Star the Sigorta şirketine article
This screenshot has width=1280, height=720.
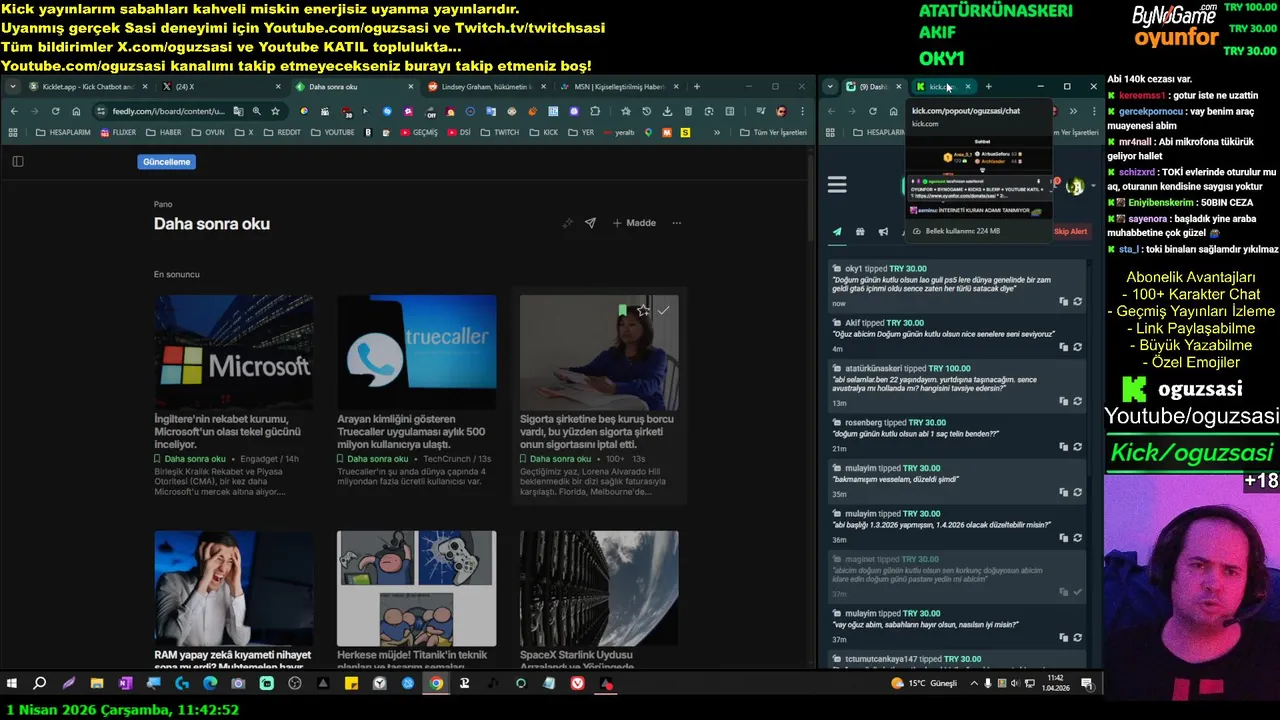click(643, 311)
